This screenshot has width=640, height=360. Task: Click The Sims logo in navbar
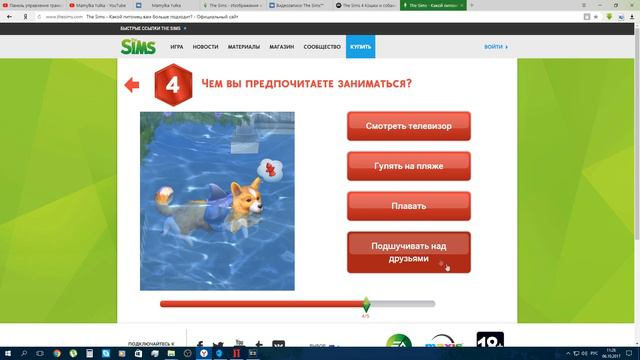(x=138, y=47)
